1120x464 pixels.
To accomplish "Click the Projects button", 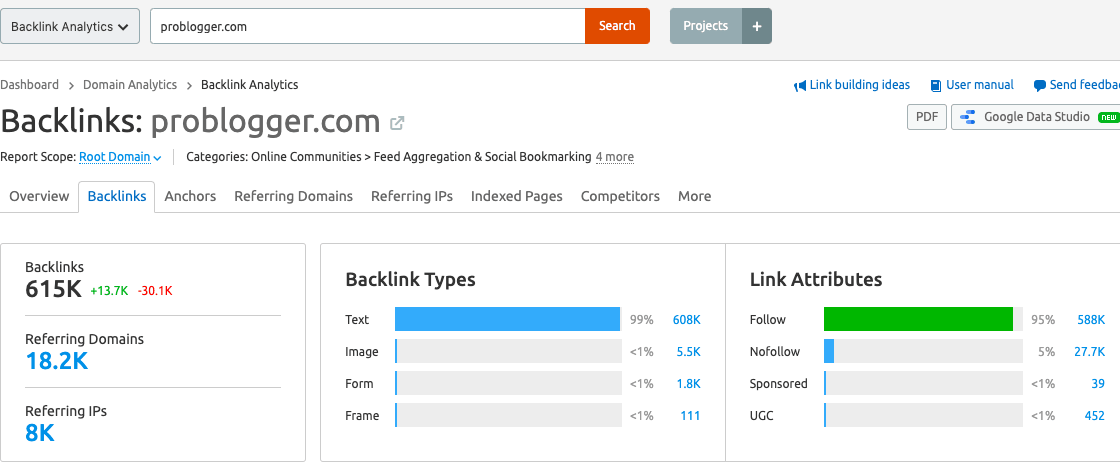I will [706, 26].
